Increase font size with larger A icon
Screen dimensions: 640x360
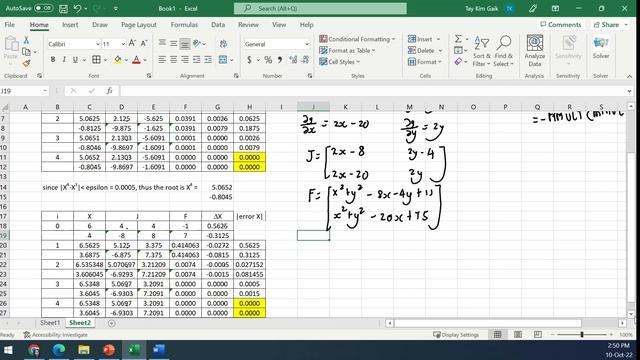(132, 43)
